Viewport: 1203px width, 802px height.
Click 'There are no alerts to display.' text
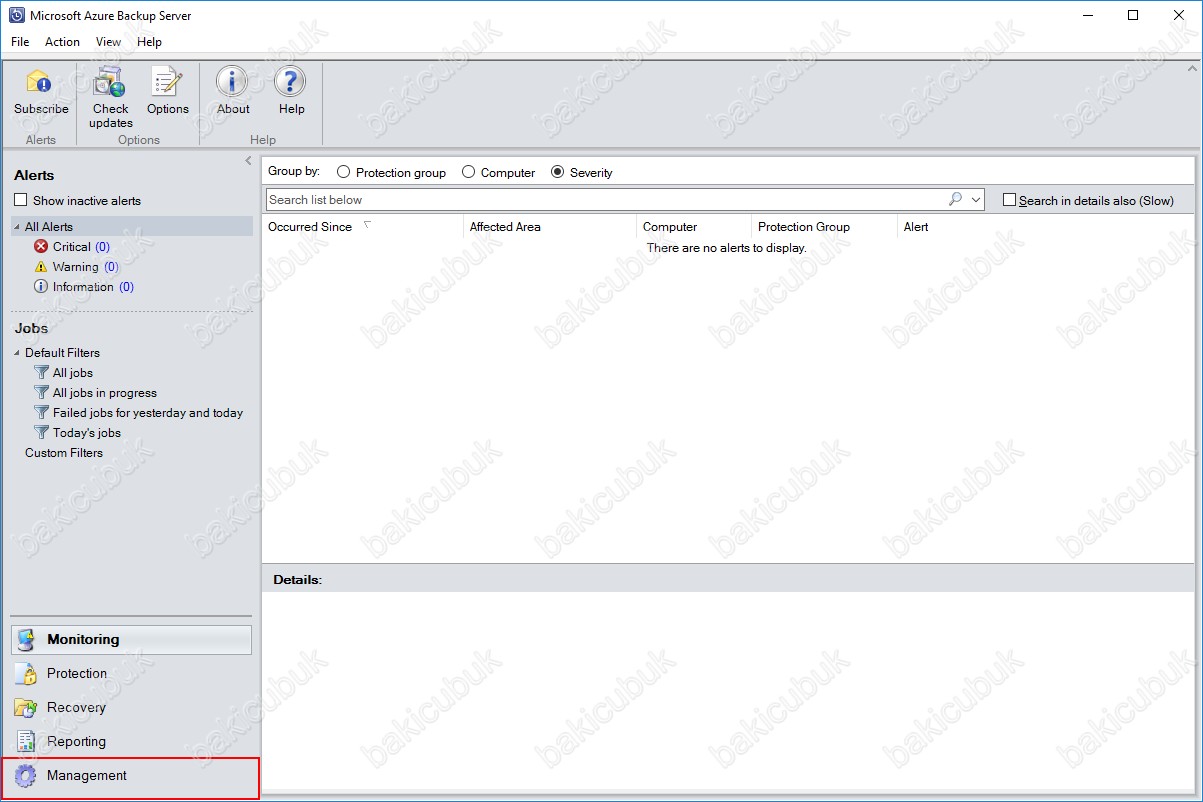coord(726,248)
